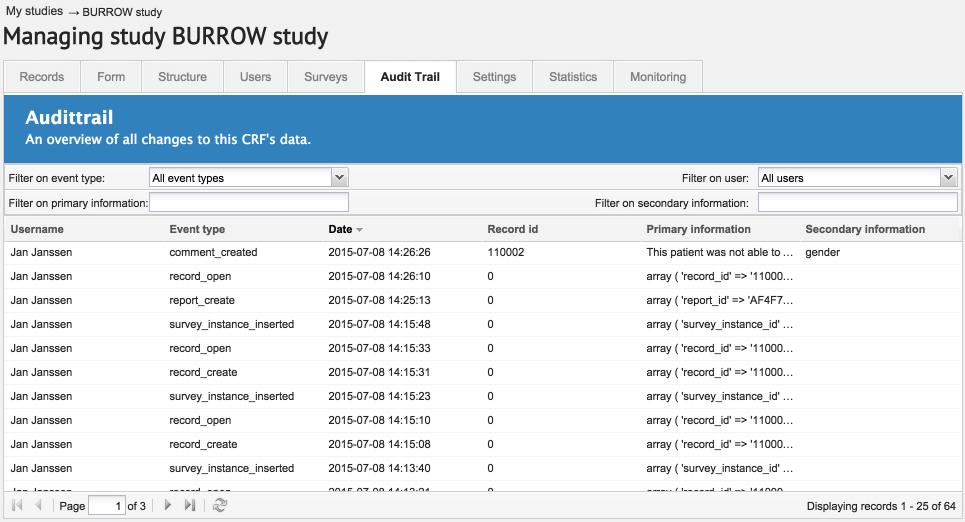Open the Statistics tab

[x=573, y=77]
